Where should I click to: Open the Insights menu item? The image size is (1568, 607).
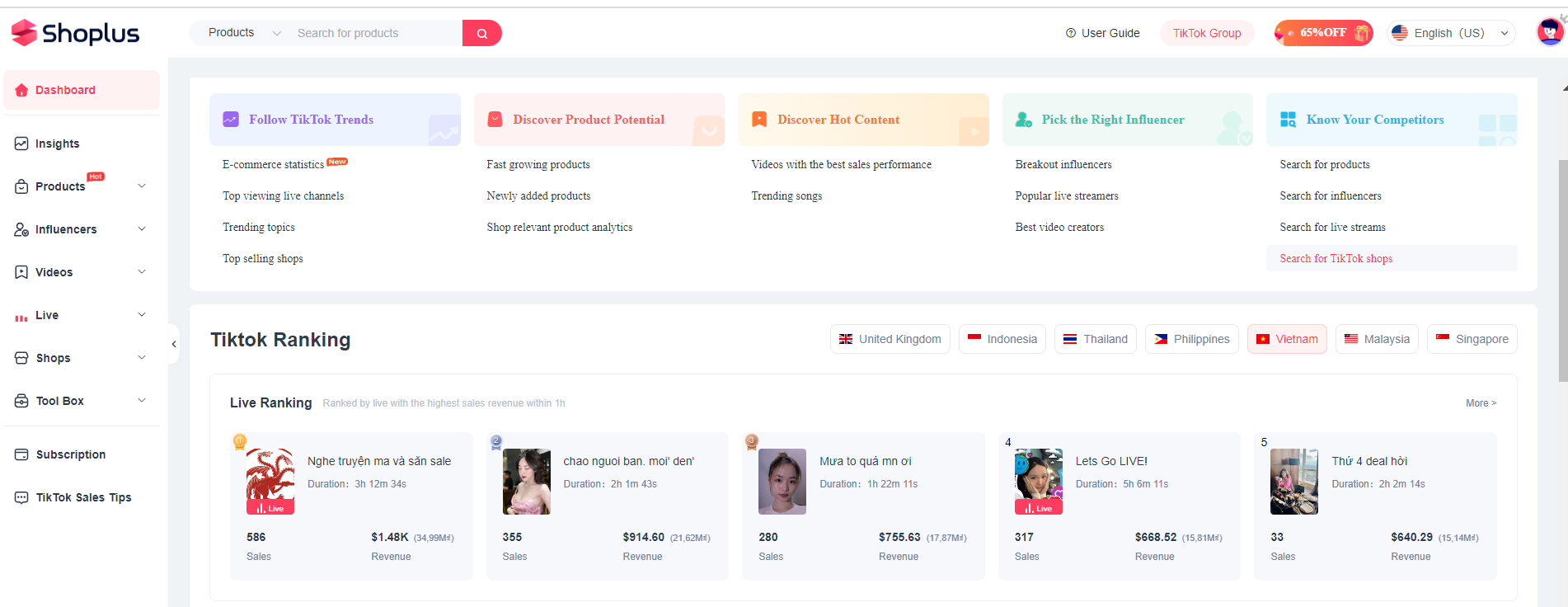pos(82,144)
